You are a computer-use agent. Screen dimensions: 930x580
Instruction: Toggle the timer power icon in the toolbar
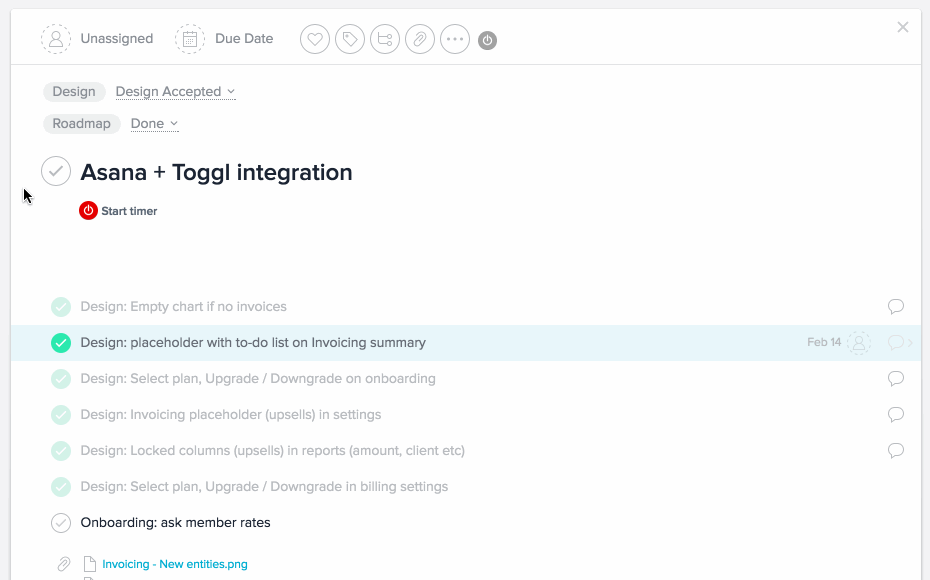click(487, 39)
